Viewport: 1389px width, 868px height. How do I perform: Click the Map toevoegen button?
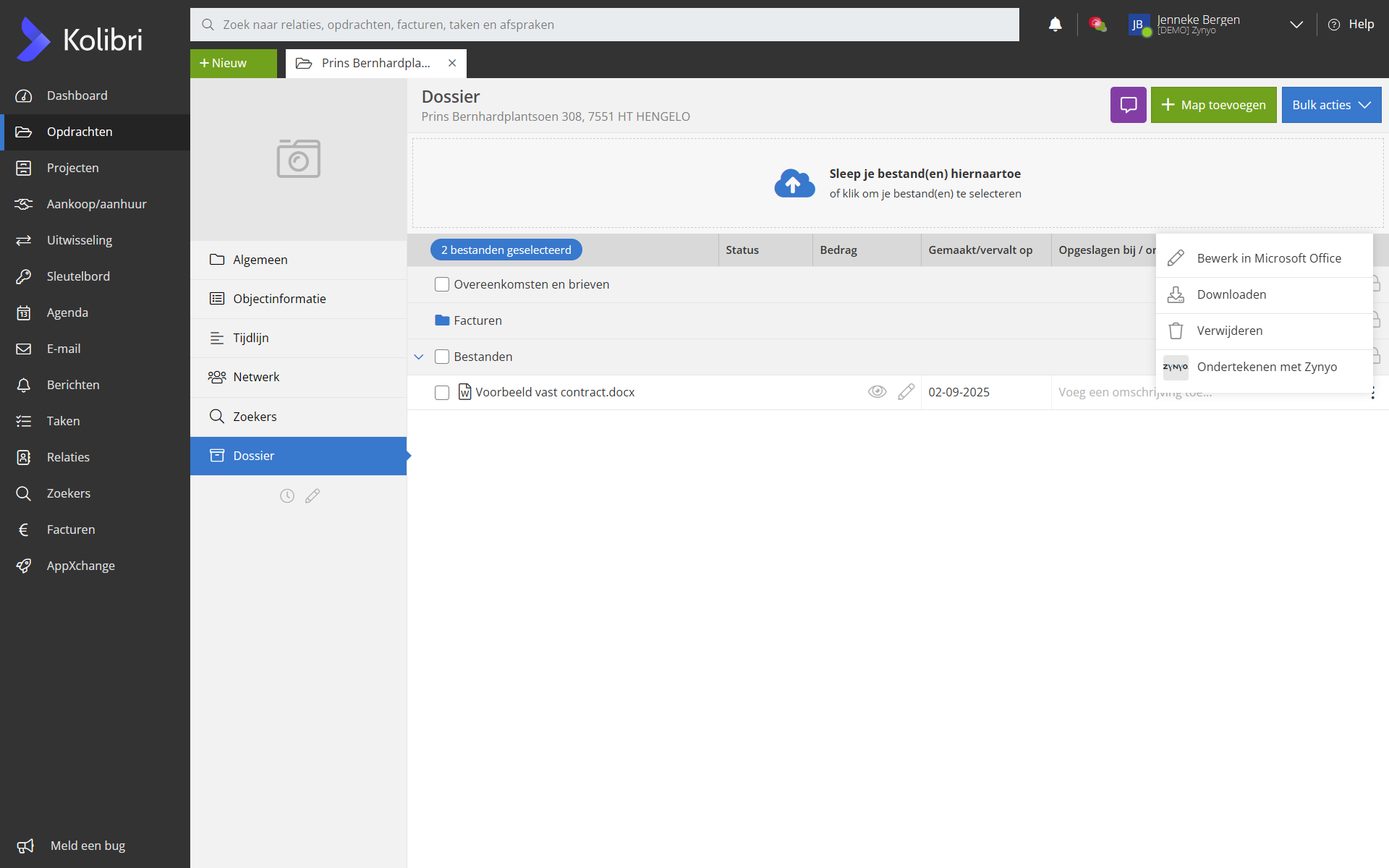1213,105
